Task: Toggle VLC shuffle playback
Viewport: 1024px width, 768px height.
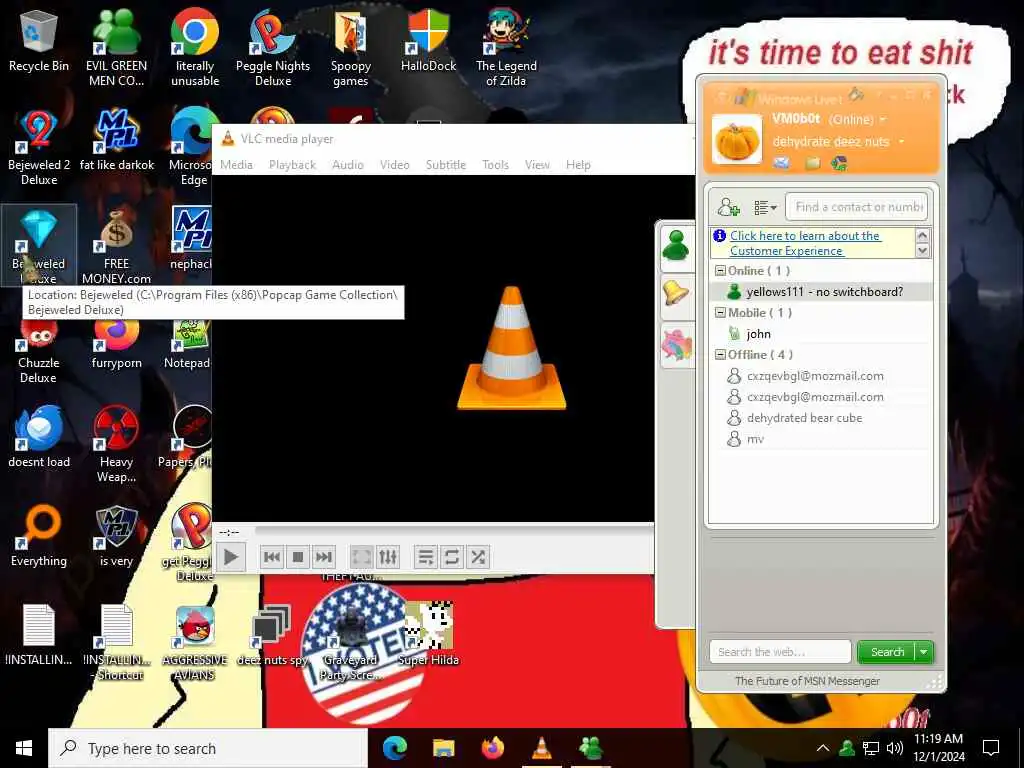Action: point(478,557)
